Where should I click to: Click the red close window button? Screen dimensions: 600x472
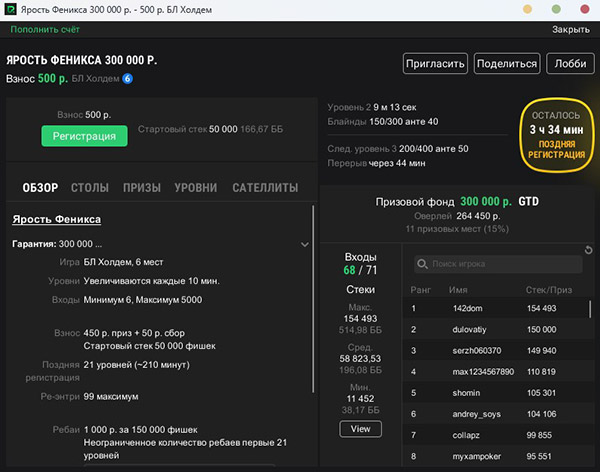click(585, 9)
